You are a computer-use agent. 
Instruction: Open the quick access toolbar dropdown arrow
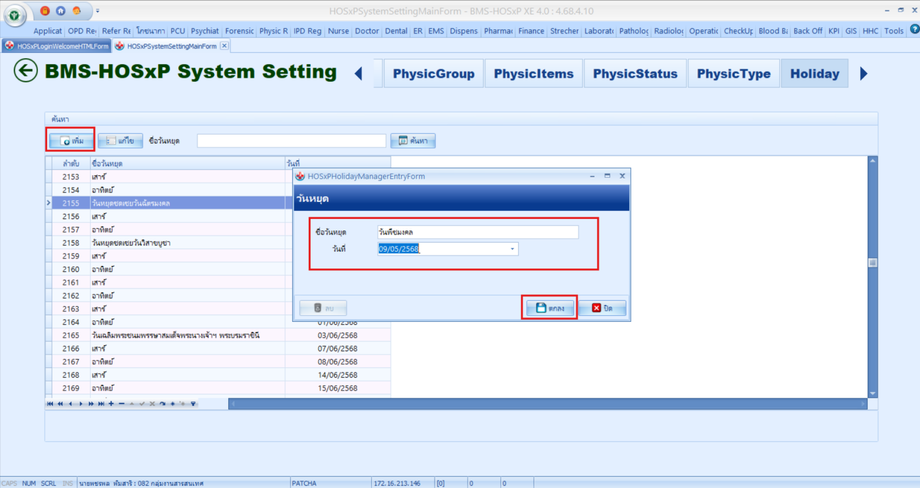pos(97,11)
